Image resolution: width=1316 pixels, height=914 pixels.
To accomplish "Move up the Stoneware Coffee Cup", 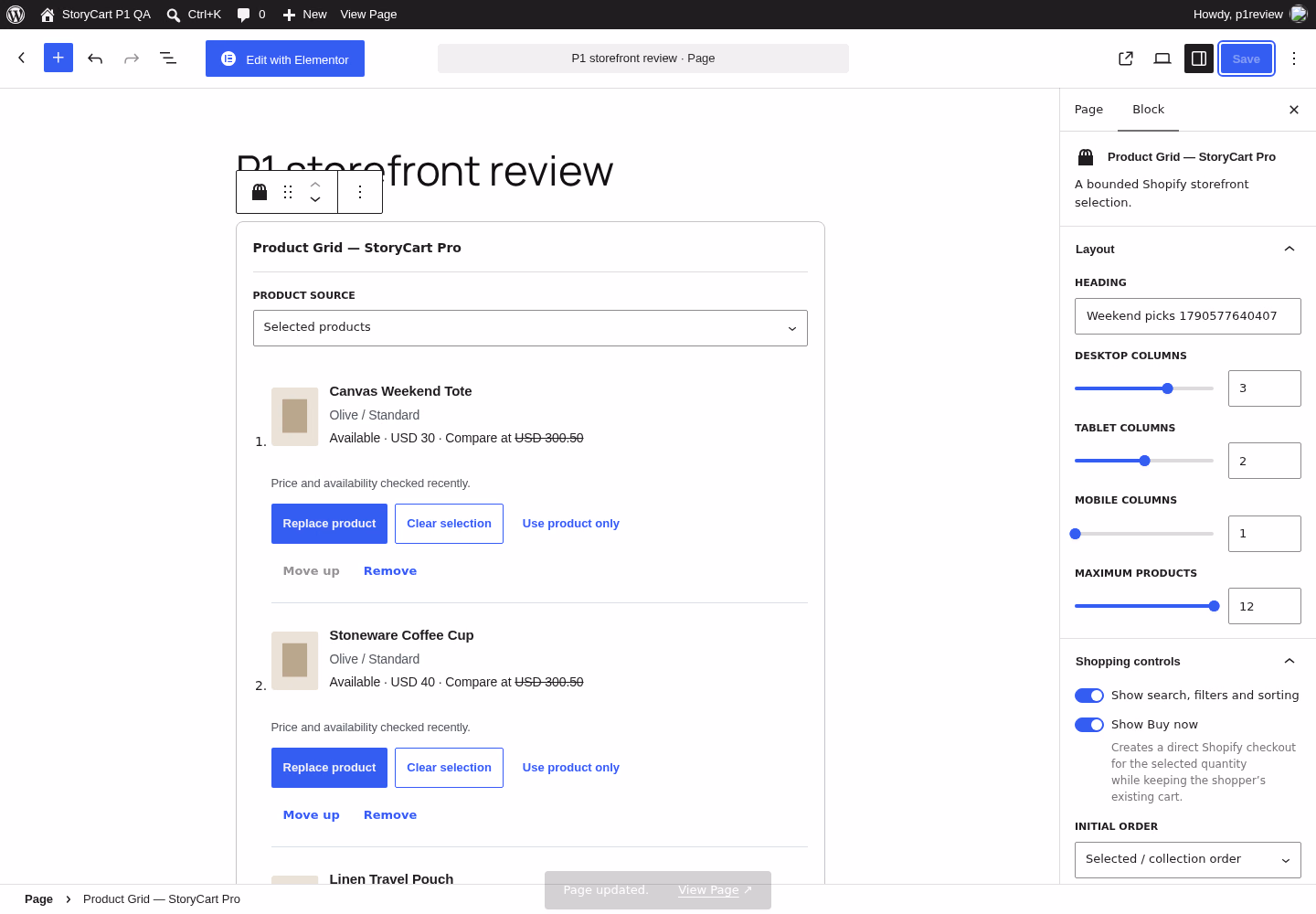I will click(312, 815).
